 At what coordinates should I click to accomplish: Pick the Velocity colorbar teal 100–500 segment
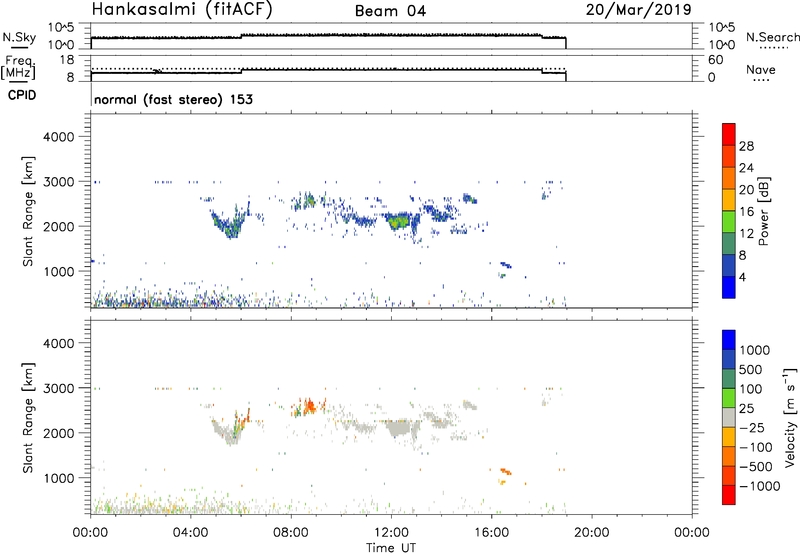coord(729,379)
